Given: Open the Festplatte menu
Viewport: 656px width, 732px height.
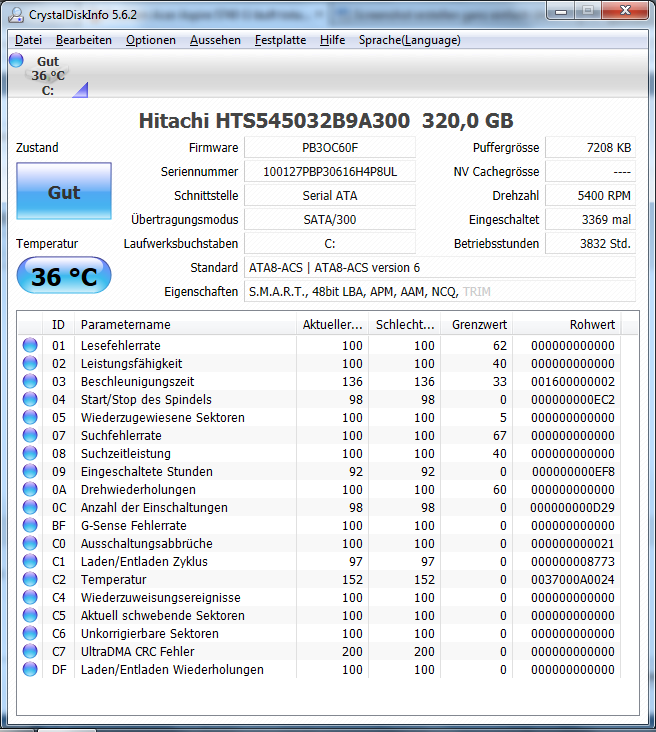Looking at the screenshot, I should coord(280,40).
